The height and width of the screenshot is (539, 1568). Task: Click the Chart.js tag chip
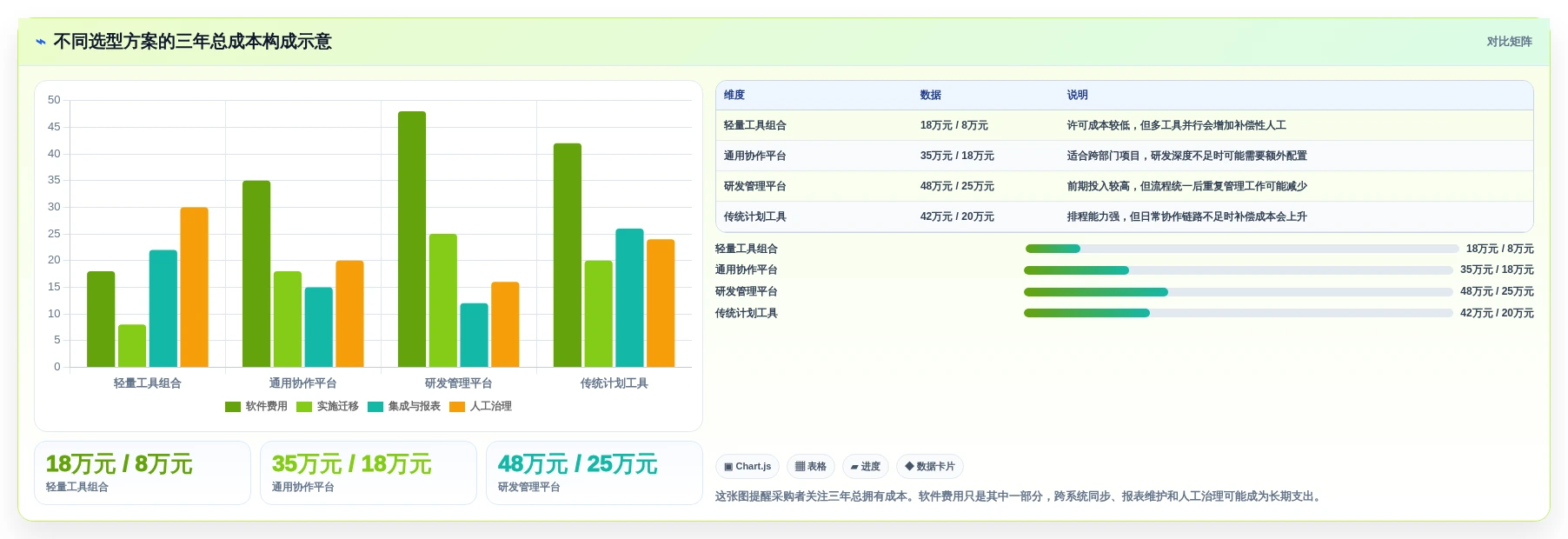747,467
